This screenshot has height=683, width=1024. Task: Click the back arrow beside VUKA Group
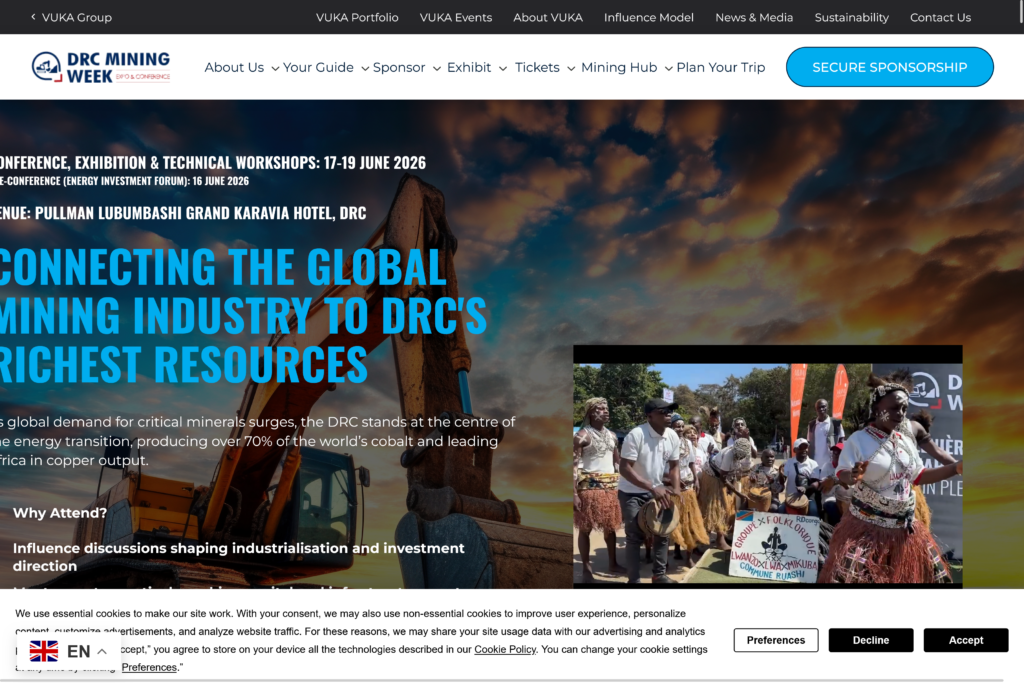(x=33, y=17)
